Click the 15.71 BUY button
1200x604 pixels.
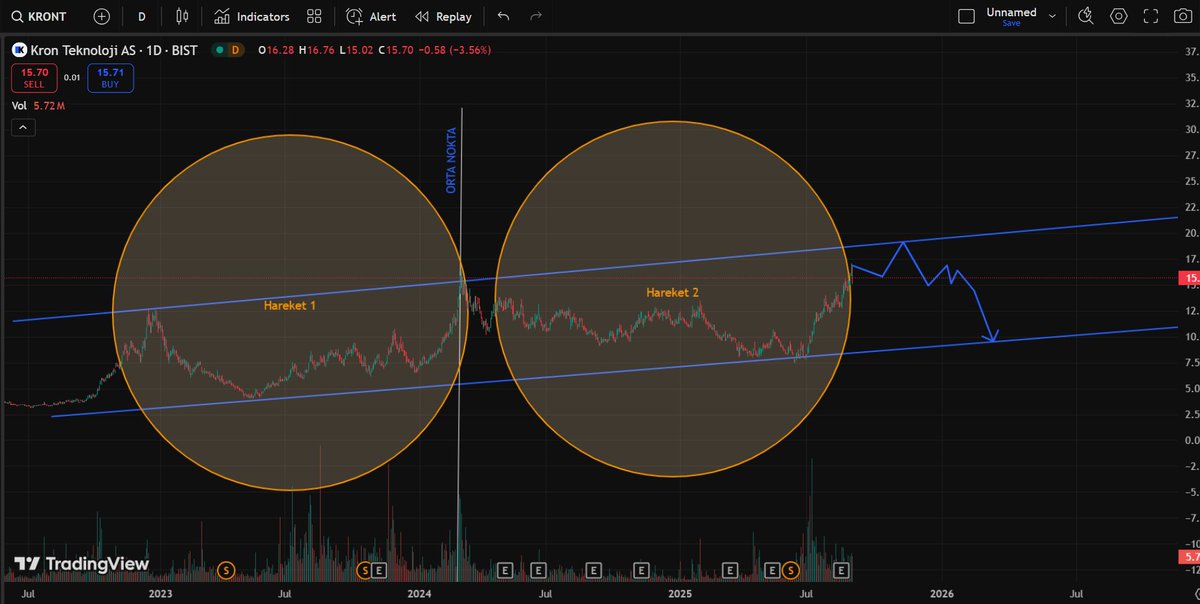click(110, 77)
